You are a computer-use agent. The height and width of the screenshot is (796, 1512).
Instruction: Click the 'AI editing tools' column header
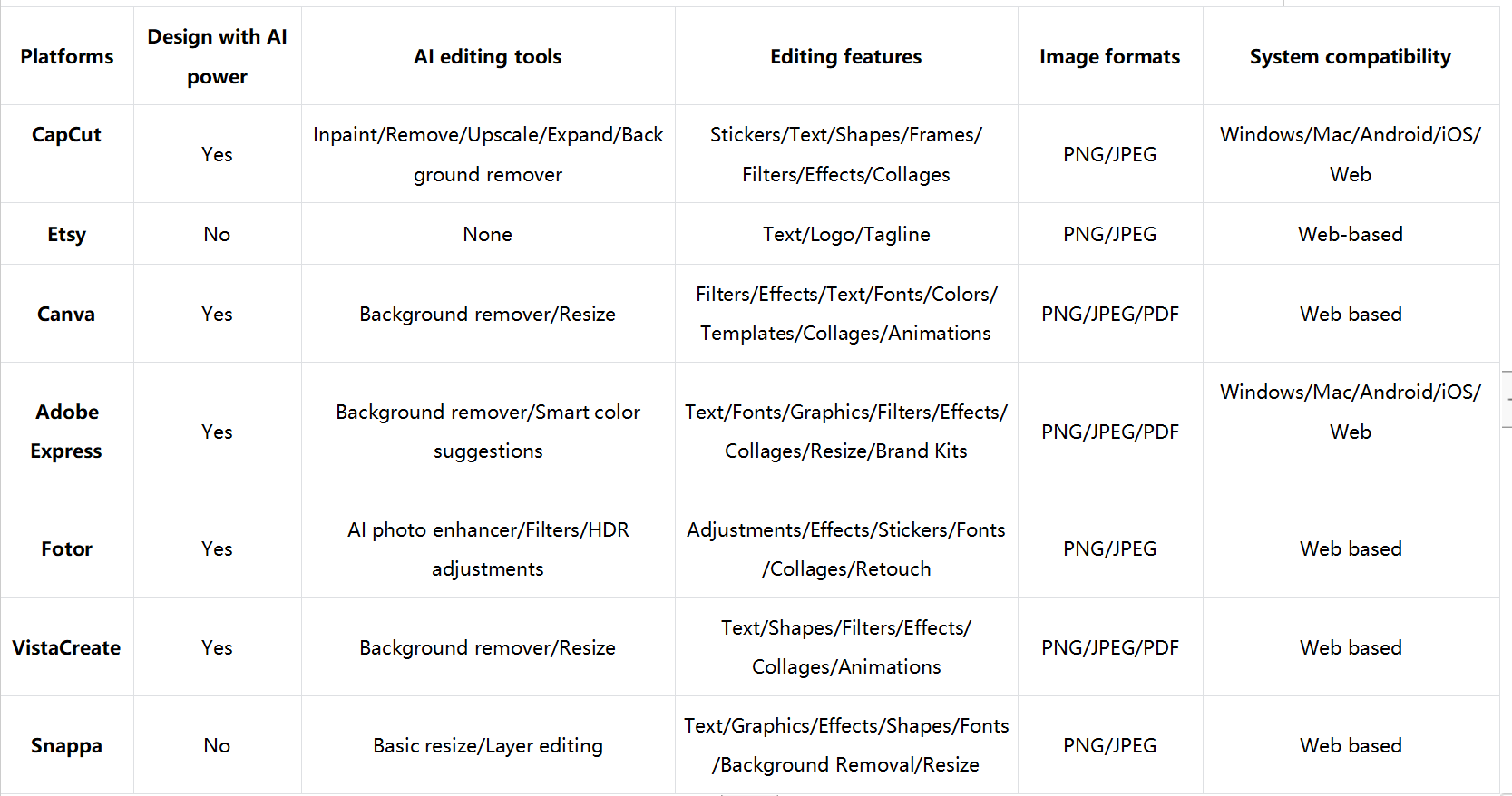488,56
